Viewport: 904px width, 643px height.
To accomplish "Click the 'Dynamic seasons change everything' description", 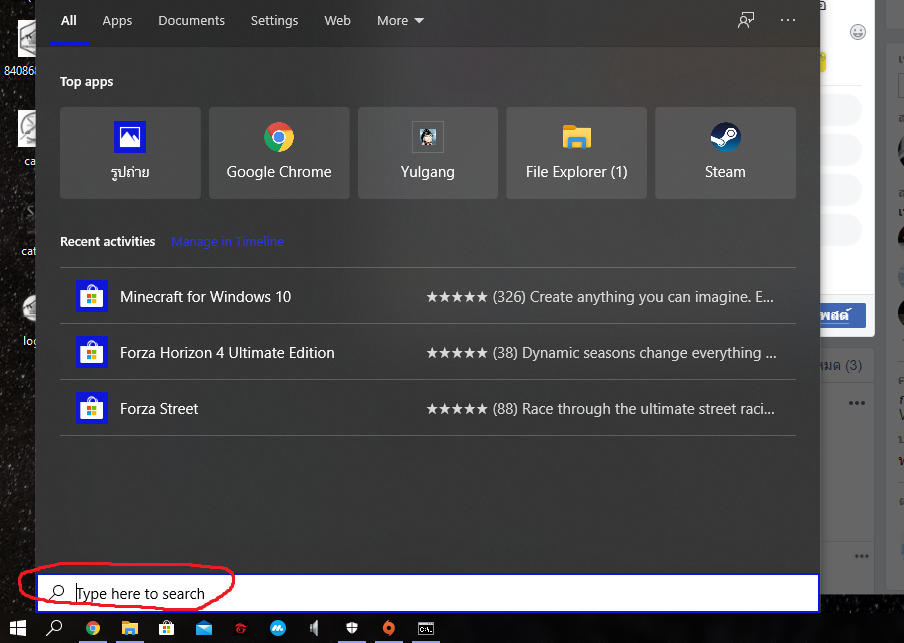I will 649,352.
